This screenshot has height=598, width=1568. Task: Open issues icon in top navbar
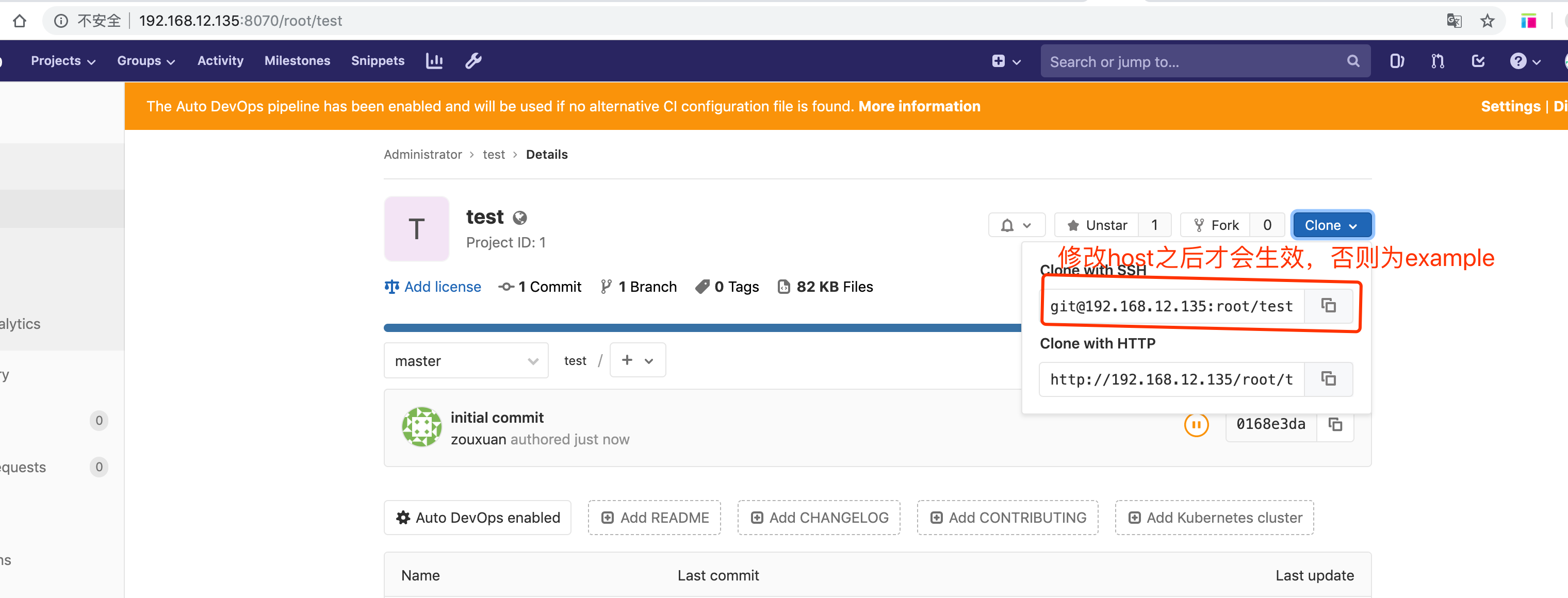(1396, 61)
